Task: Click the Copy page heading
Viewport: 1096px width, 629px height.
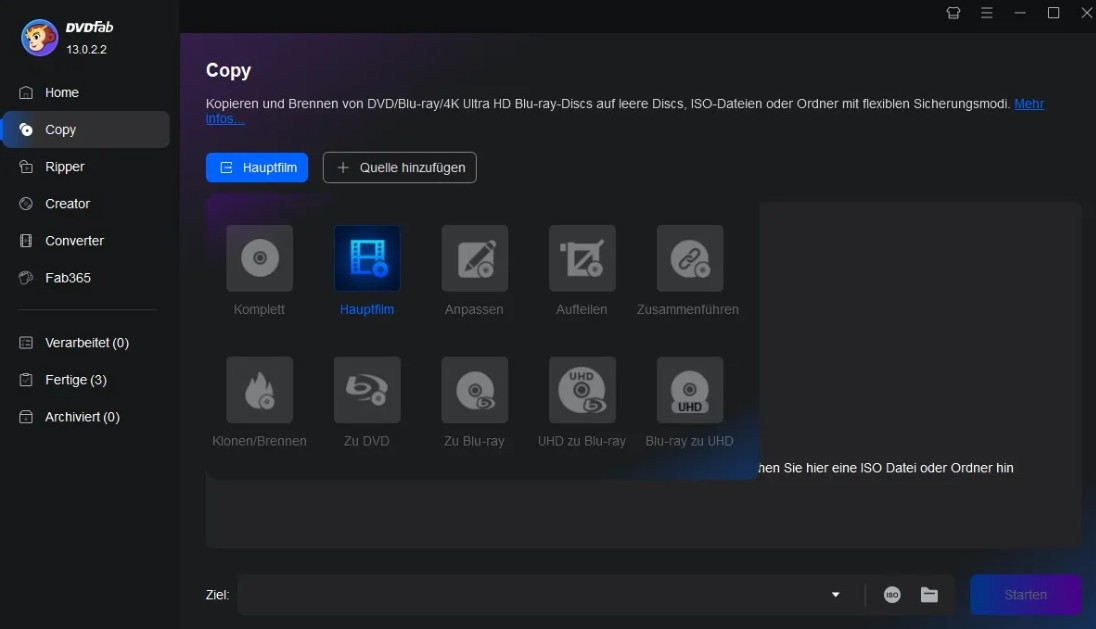Action: coord(228,70)
